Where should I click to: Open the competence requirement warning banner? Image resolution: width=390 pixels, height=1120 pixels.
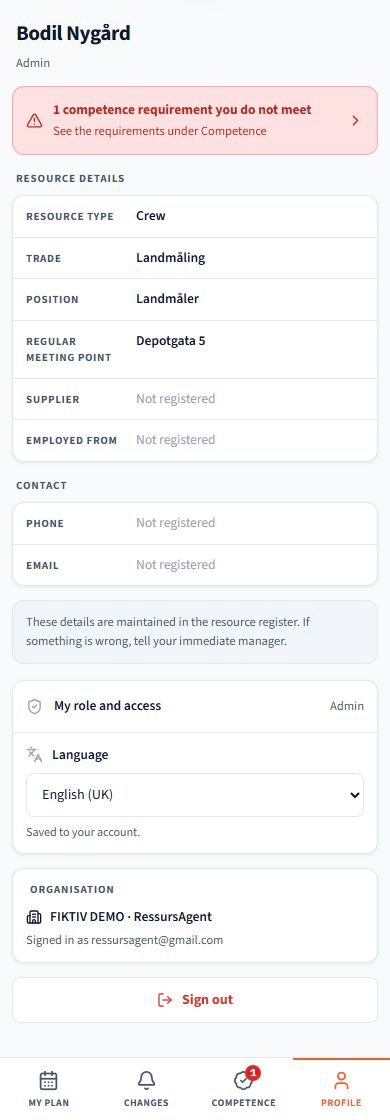(195, 121)
